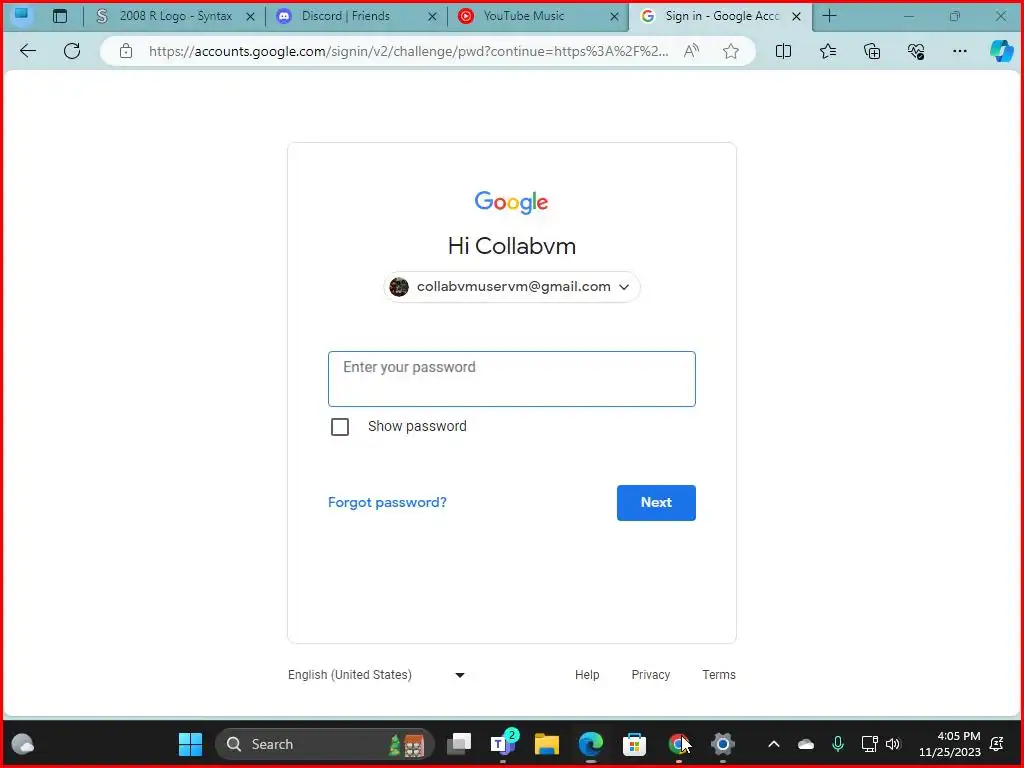
Task: Close the Discord Friends tab
Action: (432, 16)
